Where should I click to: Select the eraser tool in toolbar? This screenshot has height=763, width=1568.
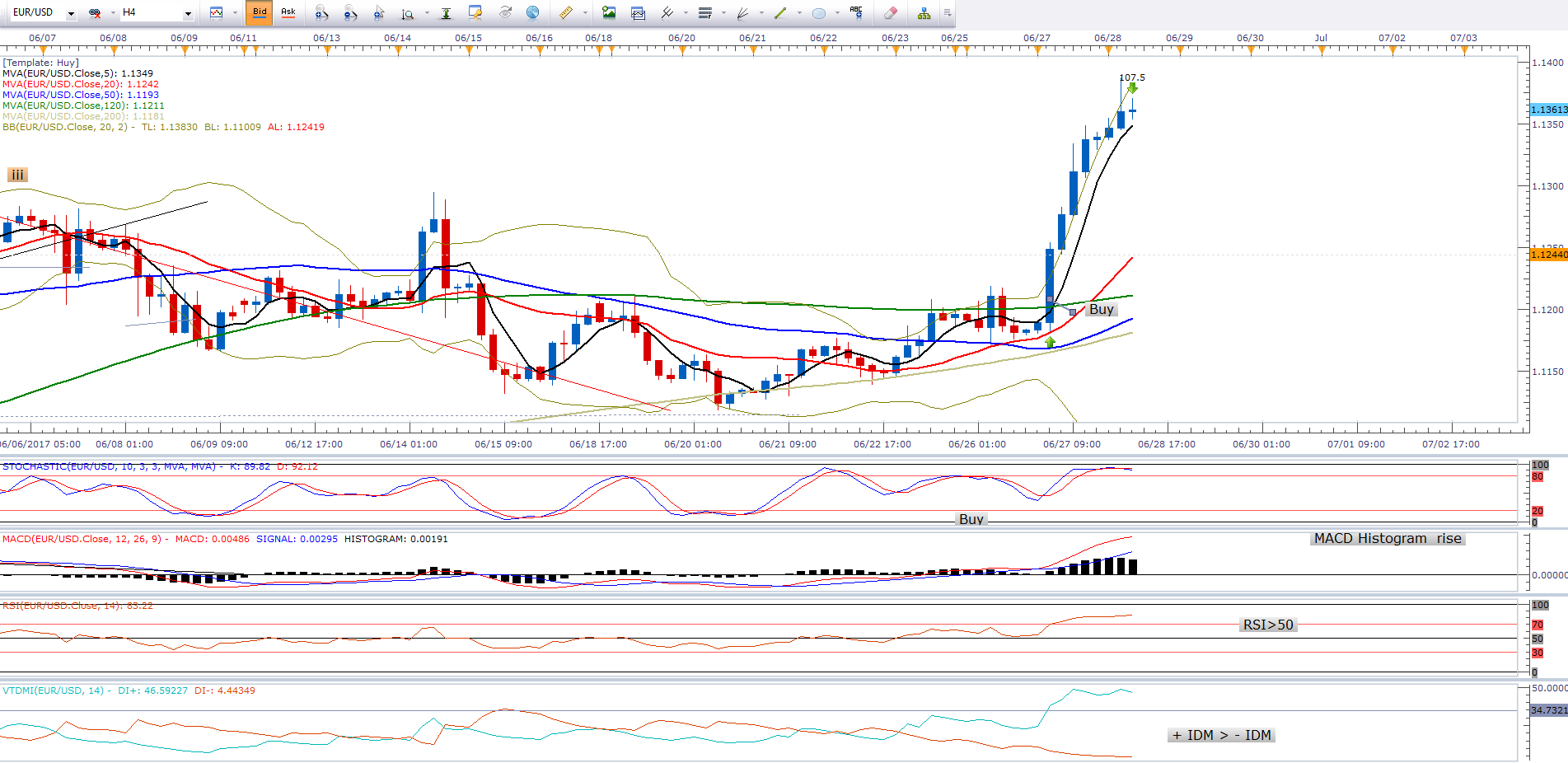coord(890,12)
